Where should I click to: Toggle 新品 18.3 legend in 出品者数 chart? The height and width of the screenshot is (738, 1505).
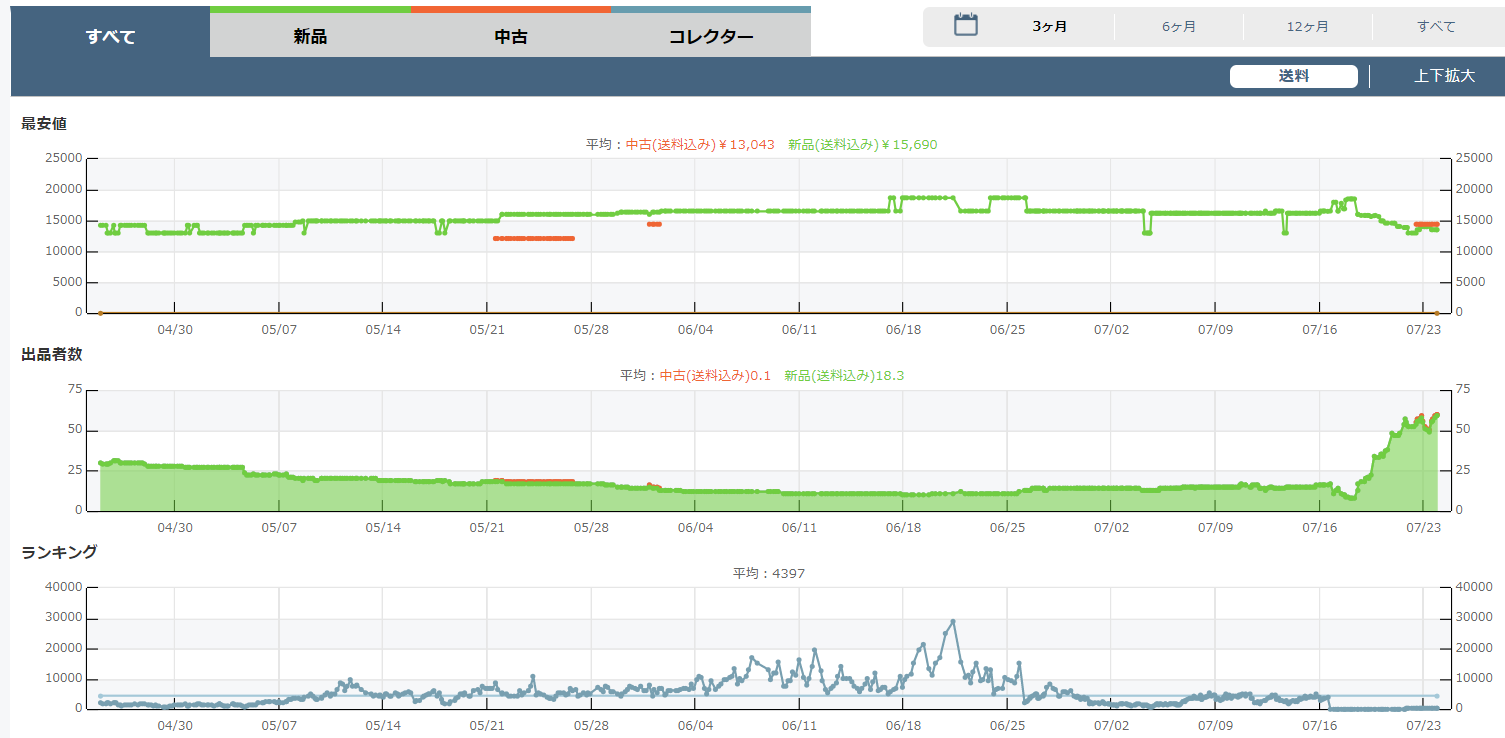point(844,376)
